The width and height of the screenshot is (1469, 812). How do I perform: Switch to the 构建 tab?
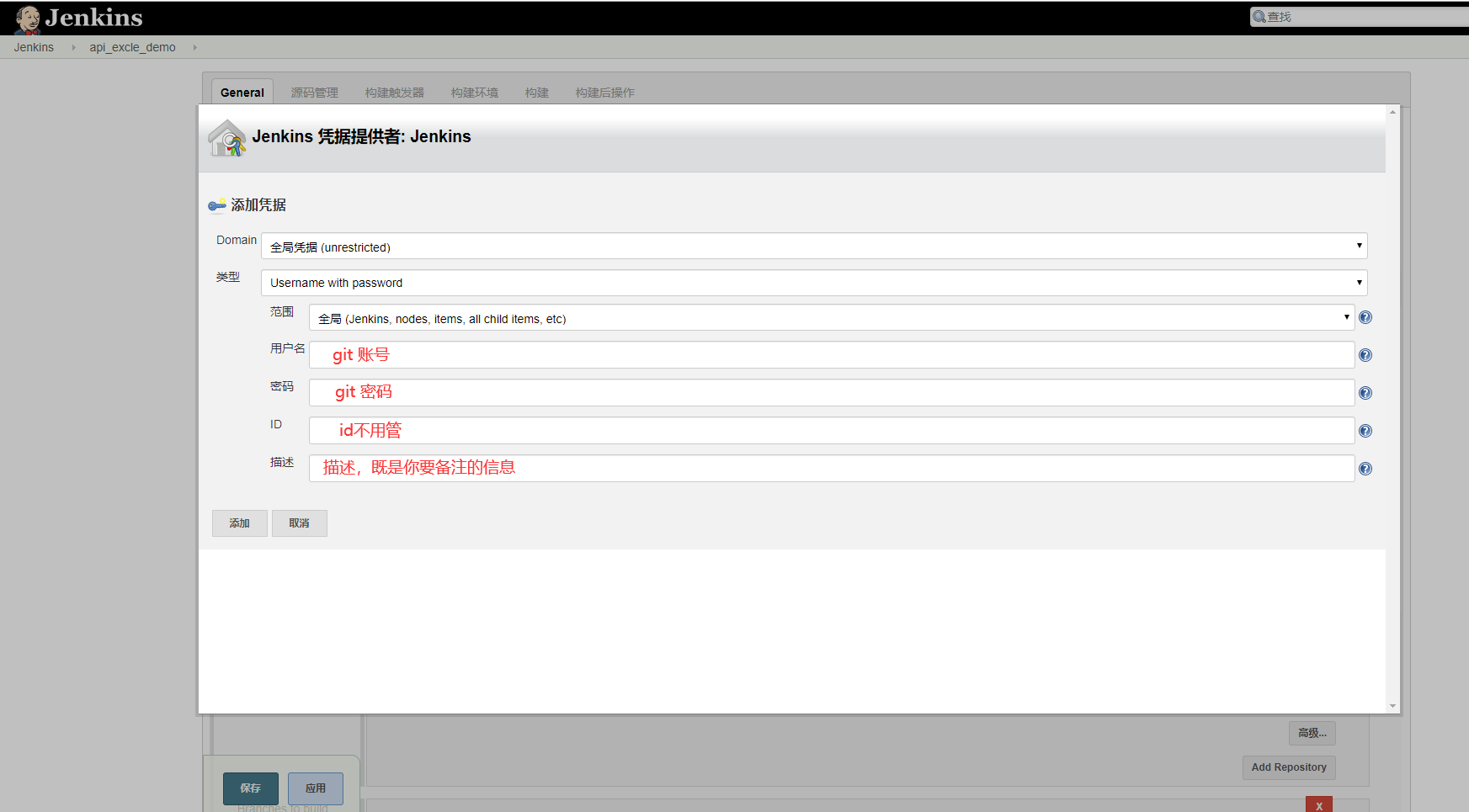(x=537, y=93)
